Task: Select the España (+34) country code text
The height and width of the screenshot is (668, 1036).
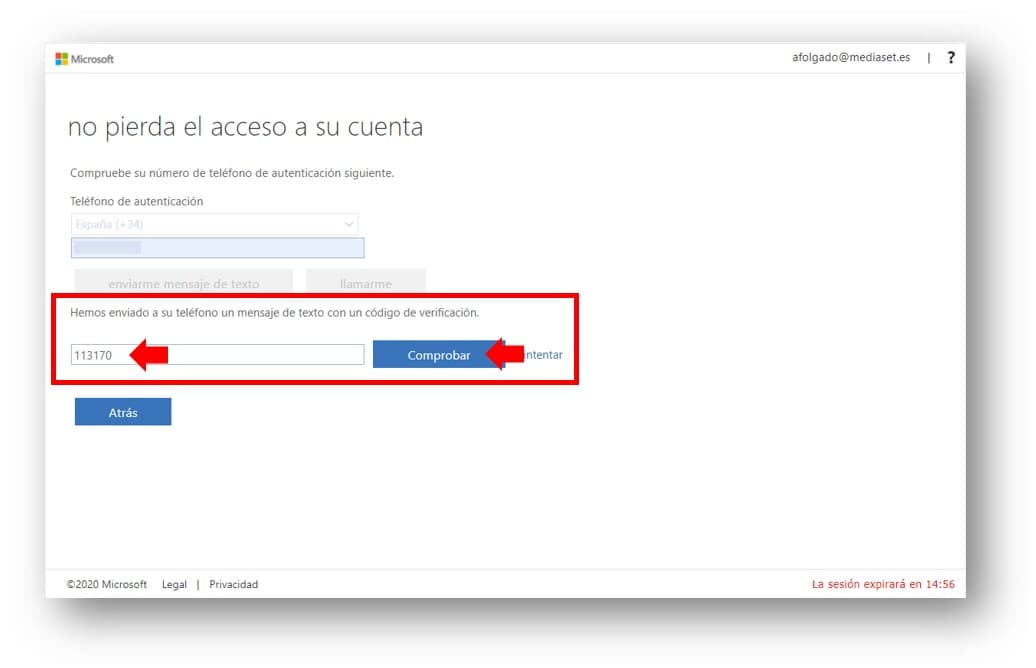Action: tap(109, 225)
